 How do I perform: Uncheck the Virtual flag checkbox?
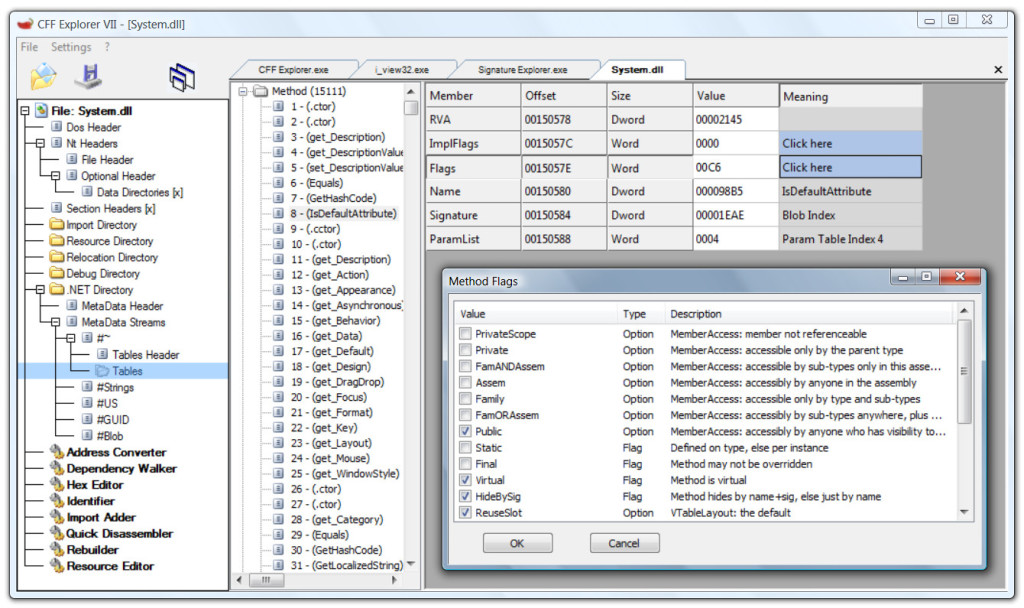point(465,481)
